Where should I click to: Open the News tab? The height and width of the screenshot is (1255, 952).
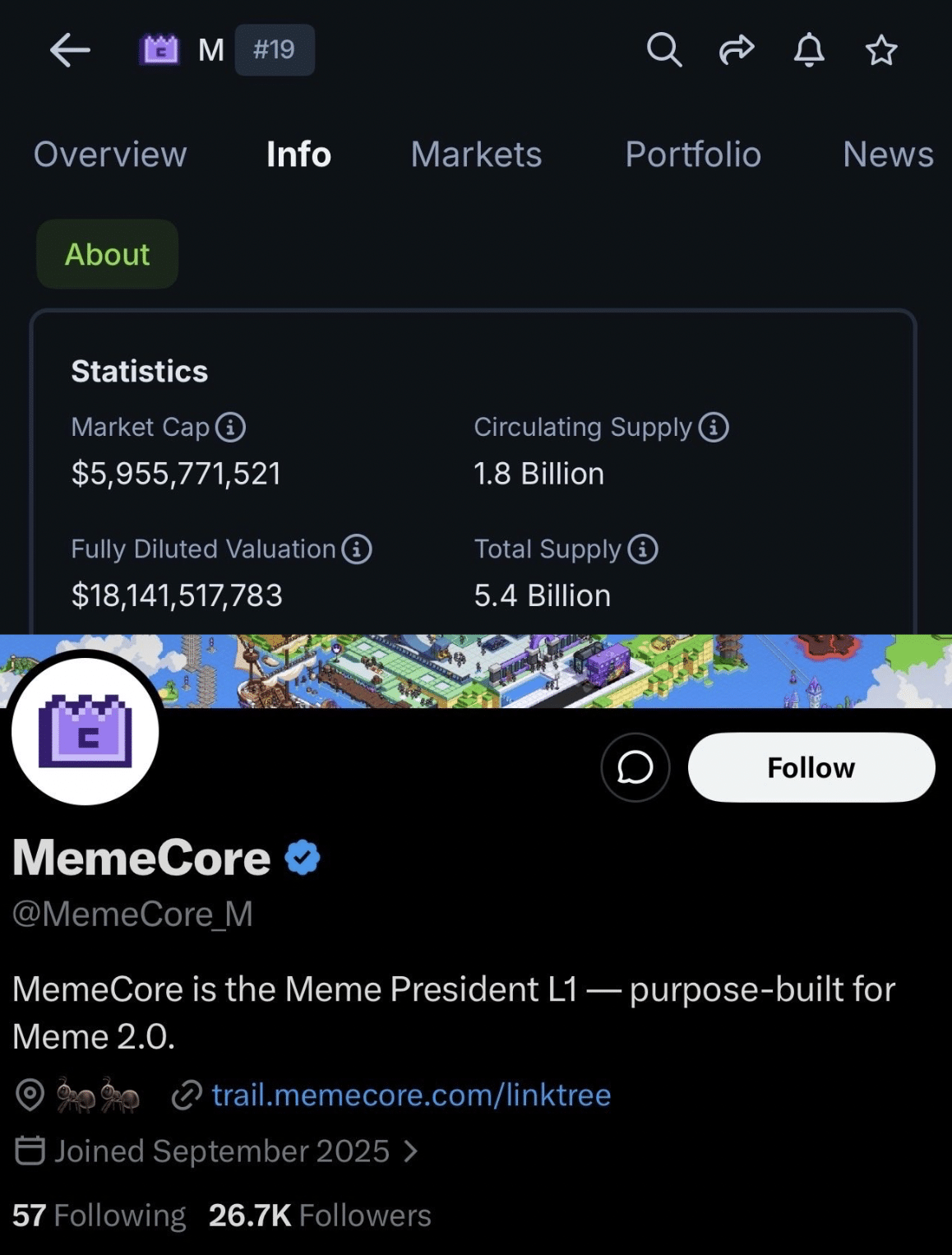888,155
